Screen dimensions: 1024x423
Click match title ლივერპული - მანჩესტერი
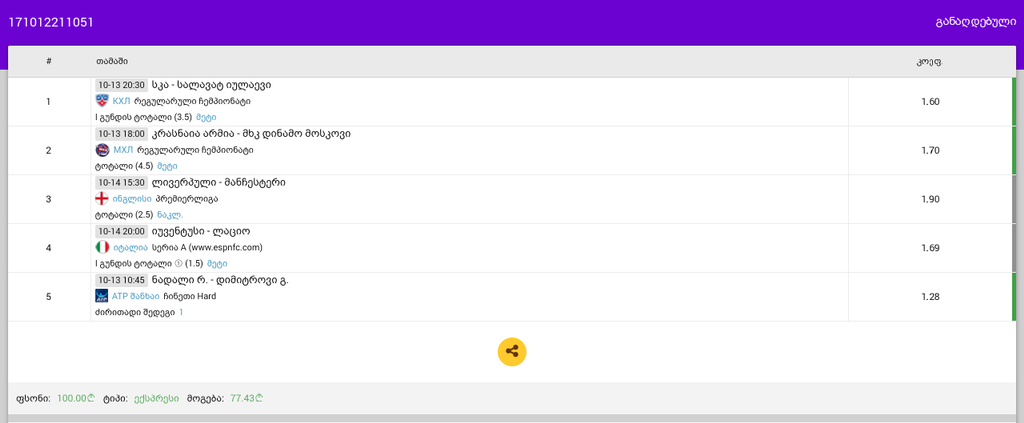click(218, 183)
